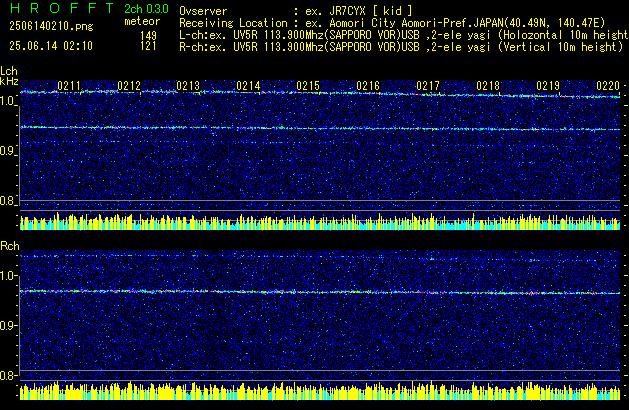Click the 0212 time marker
The width and height of the screenshot is (629, 410).
coord(129,86)
